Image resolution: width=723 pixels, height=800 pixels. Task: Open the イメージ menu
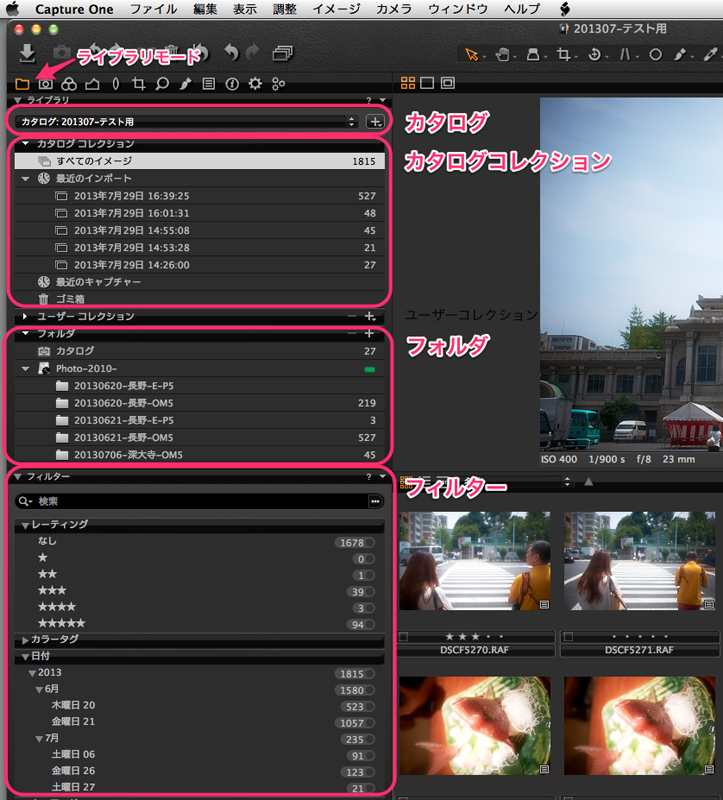coord(336,9)
